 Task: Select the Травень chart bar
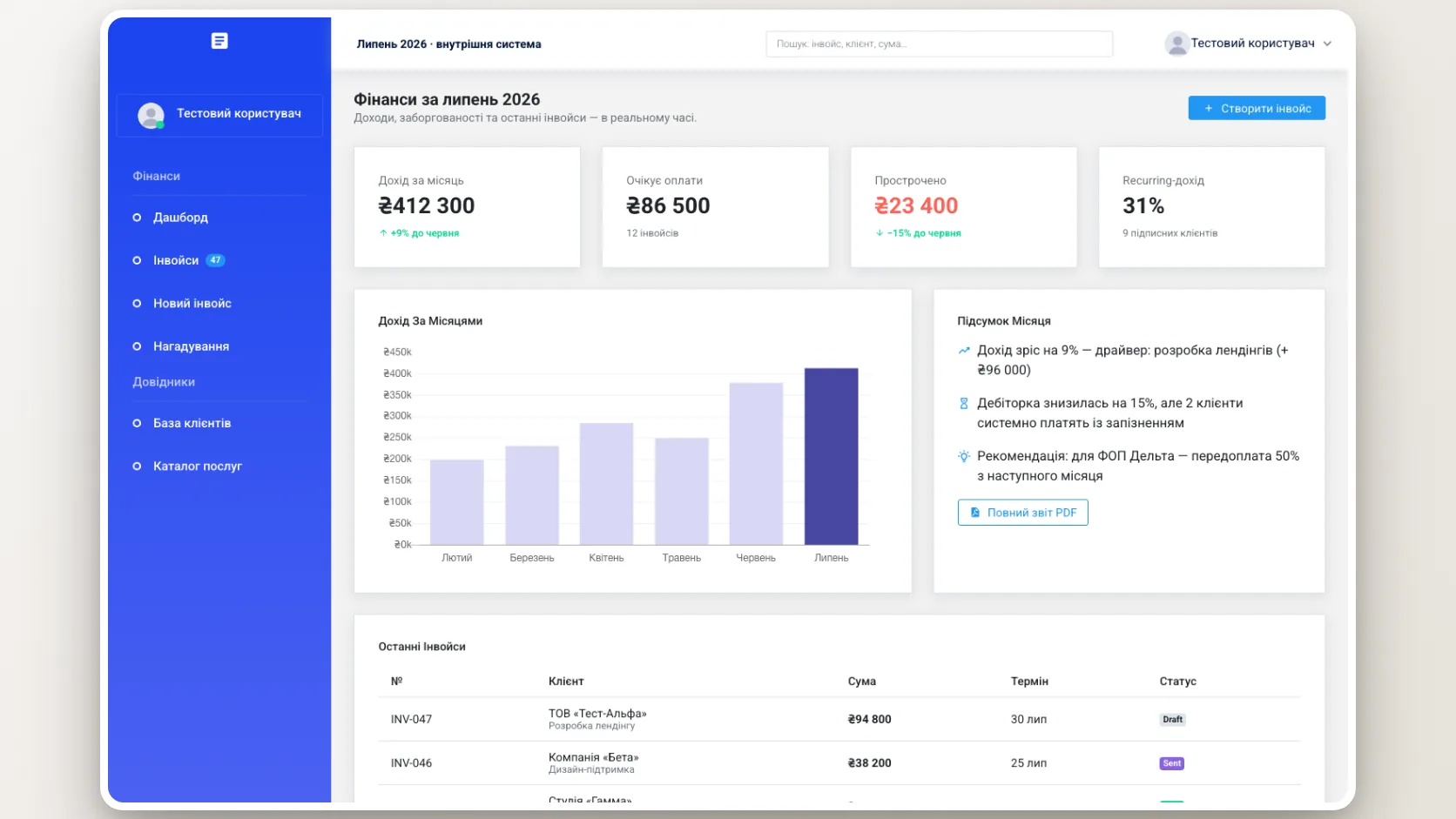click(x=682, y=492)
